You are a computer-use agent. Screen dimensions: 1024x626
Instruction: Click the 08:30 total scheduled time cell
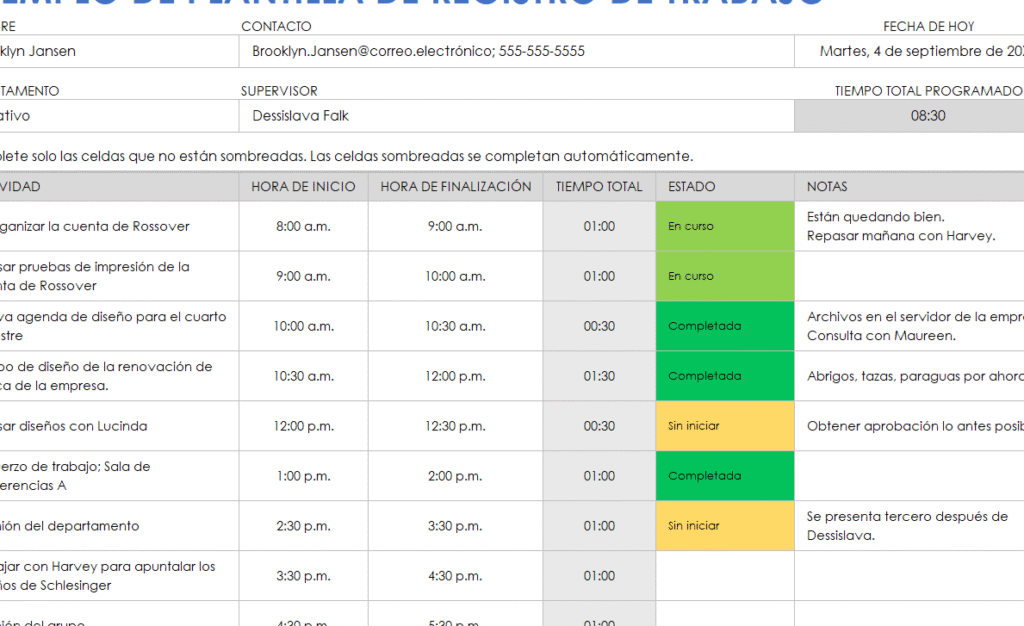pyautogui.click(x=926, y=116)
